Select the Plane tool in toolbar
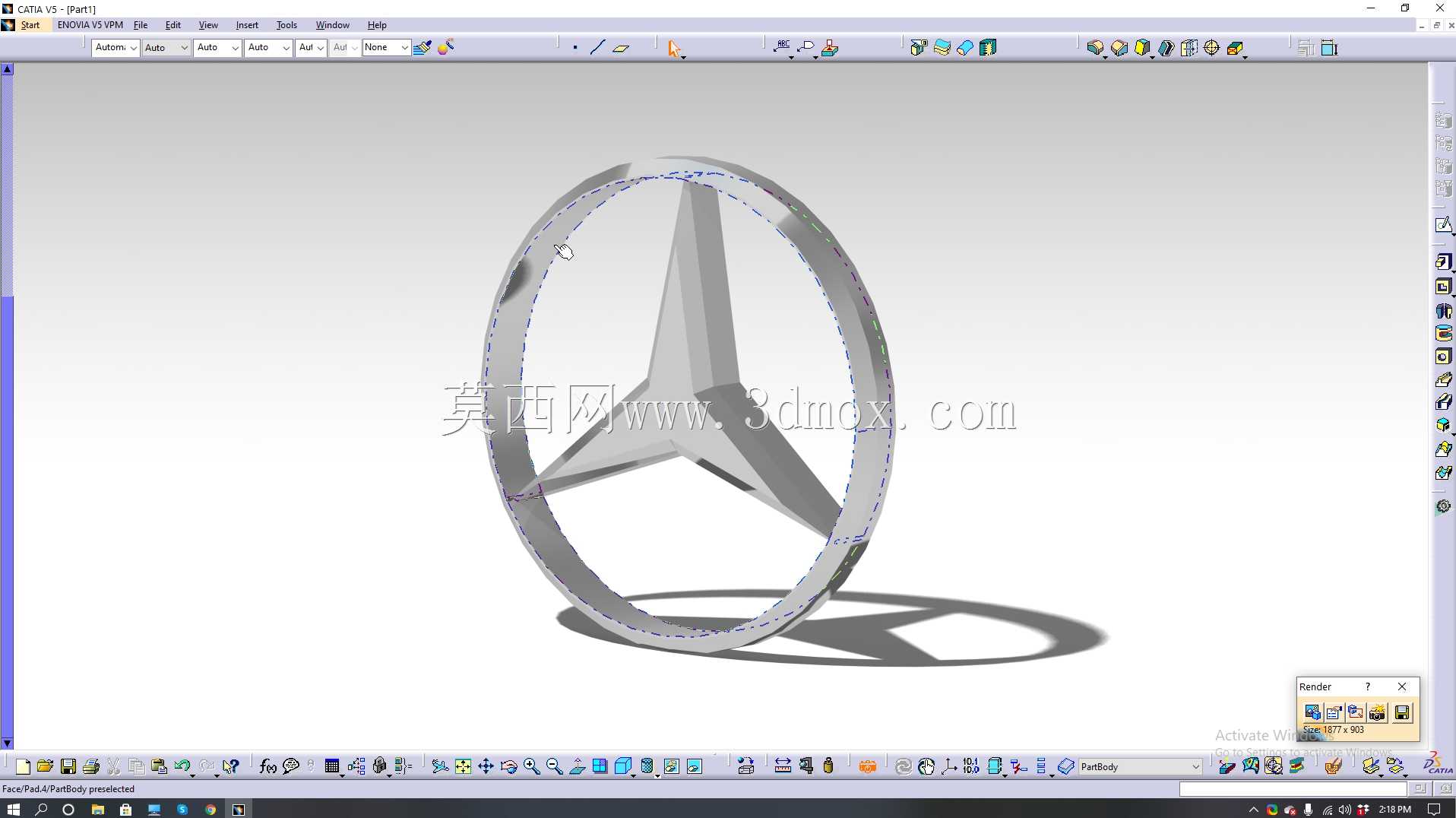The image size is (1456, 818). pyautogui.click(x=621, y=48)
